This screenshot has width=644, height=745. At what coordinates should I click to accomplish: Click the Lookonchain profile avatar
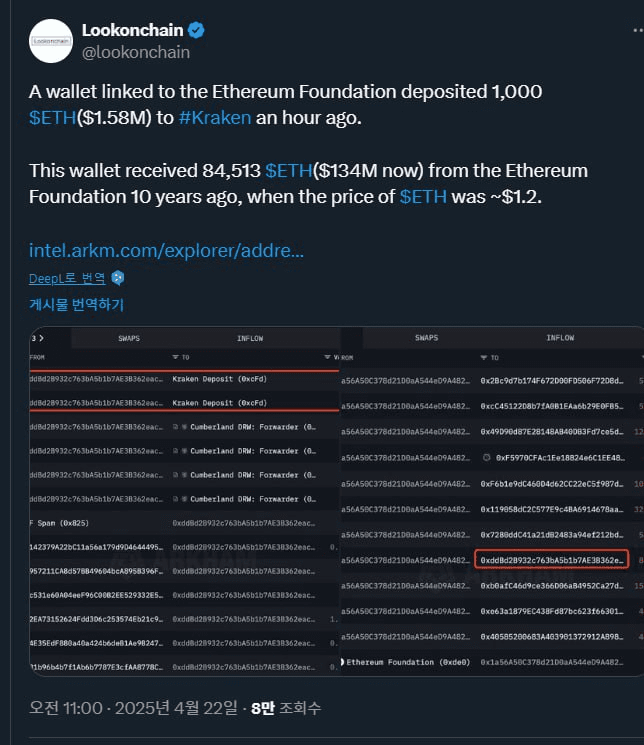tap(51, 42)
